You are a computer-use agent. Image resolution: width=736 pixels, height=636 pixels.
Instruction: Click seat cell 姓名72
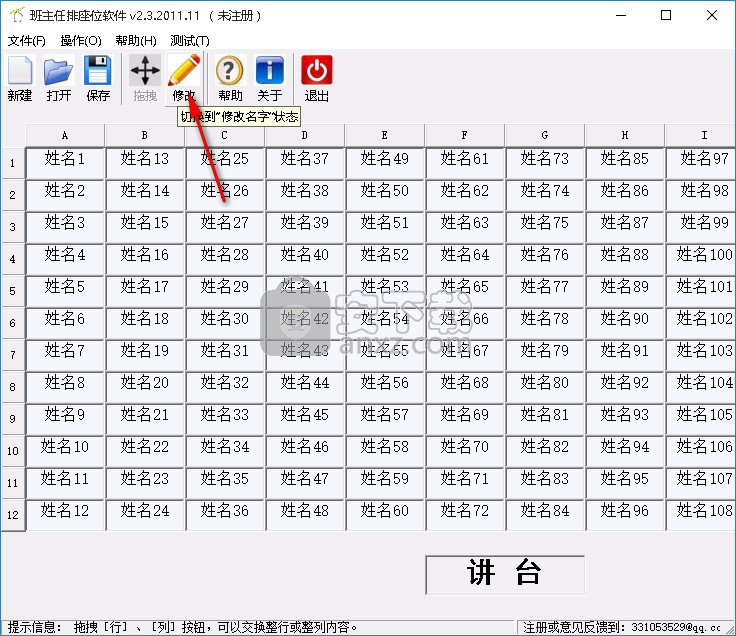(465, 514)
